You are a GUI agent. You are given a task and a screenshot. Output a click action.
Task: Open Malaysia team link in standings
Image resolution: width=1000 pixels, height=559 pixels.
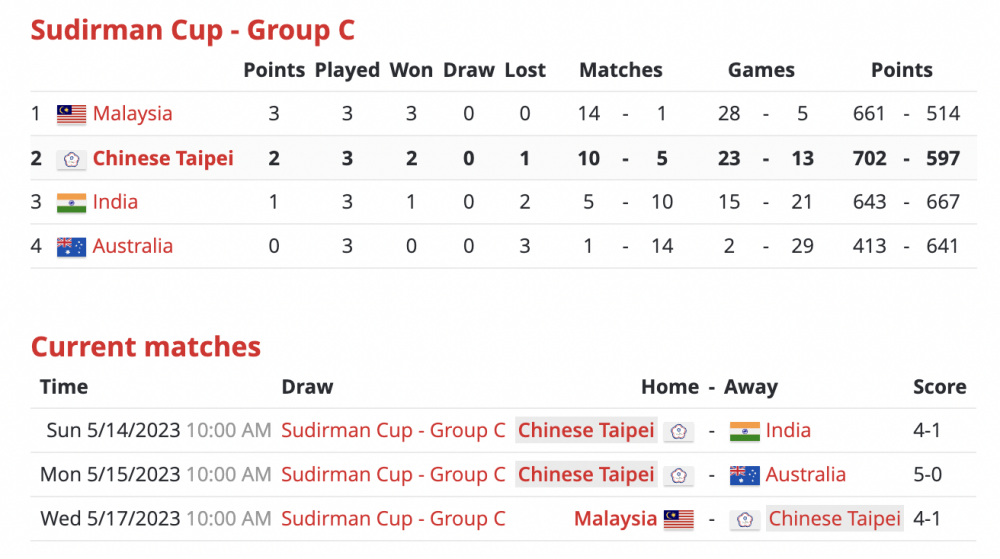(x=132, y=114)
